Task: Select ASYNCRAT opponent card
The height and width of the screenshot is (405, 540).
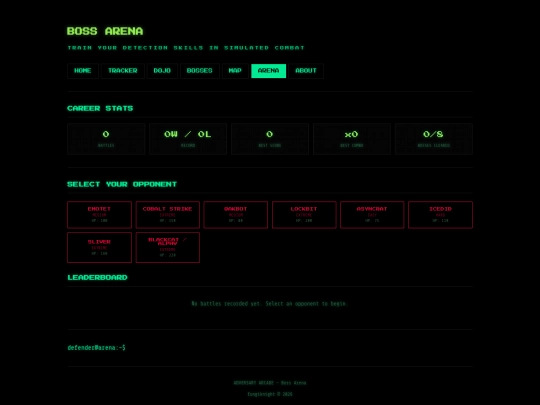Action: (x=372, y=215)
